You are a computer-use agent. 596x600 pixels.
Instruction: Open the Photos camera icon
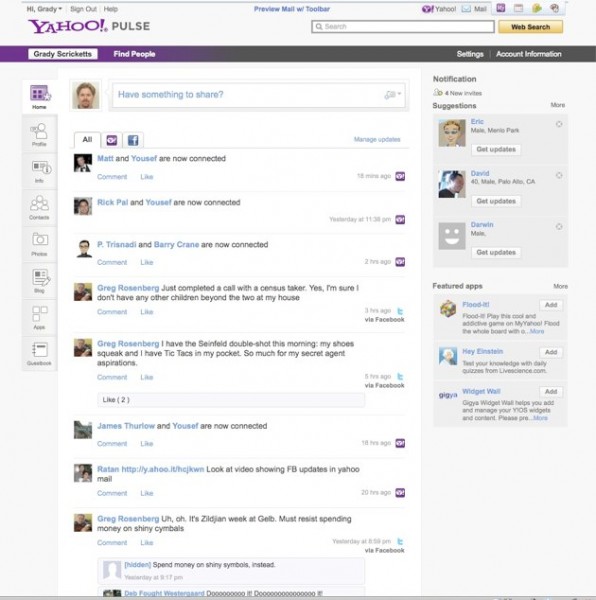coord(39,243)
